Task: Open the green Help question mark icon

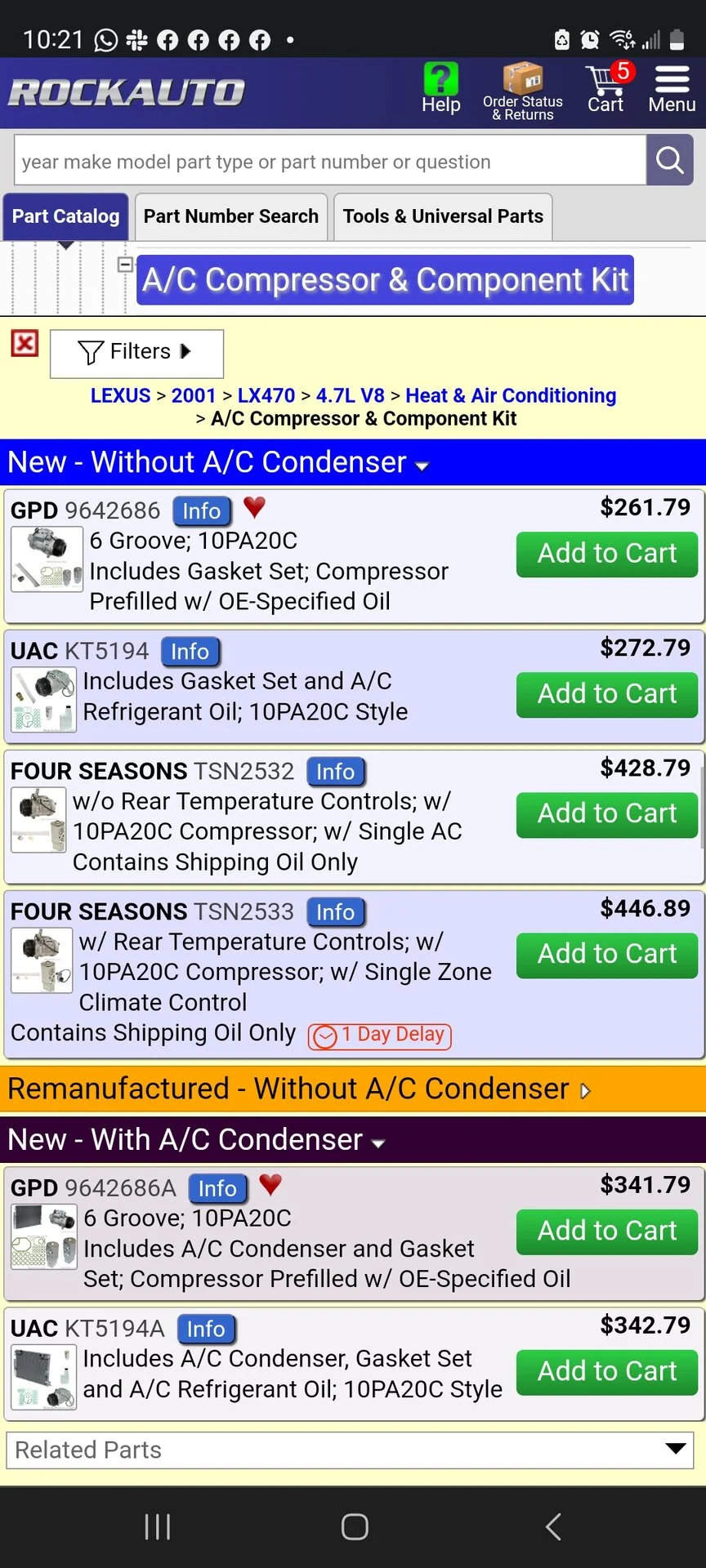Action: point(440,80)
